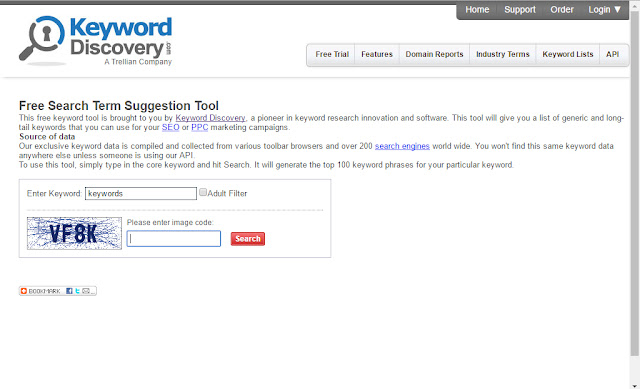Click the BOOKMARK label text
The image size is (640, 389).
tap(44, 291)
